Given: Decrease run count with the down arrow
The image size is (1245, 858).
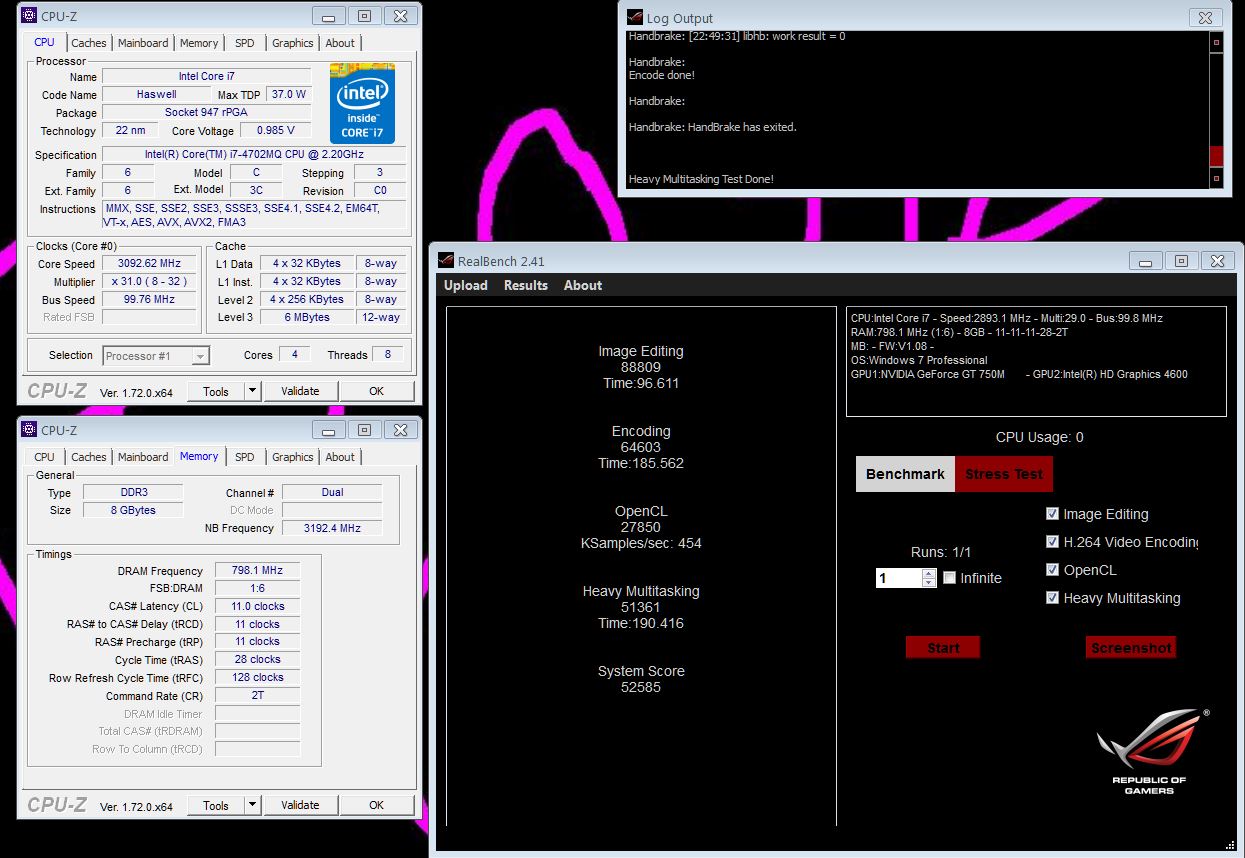Looking at the screenshot, I should tap(929, 582).
